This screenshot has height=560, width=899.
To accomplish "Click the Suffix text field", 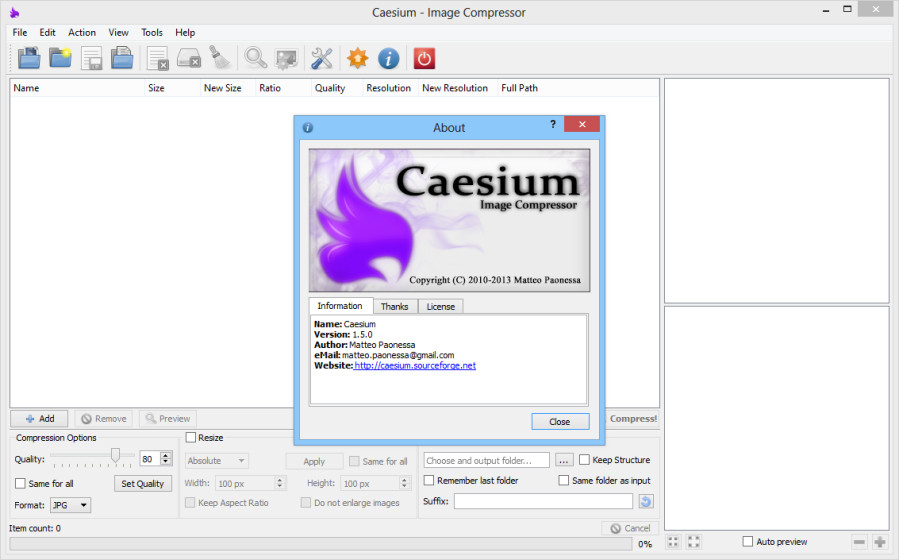I will click(x=544, y=502).
